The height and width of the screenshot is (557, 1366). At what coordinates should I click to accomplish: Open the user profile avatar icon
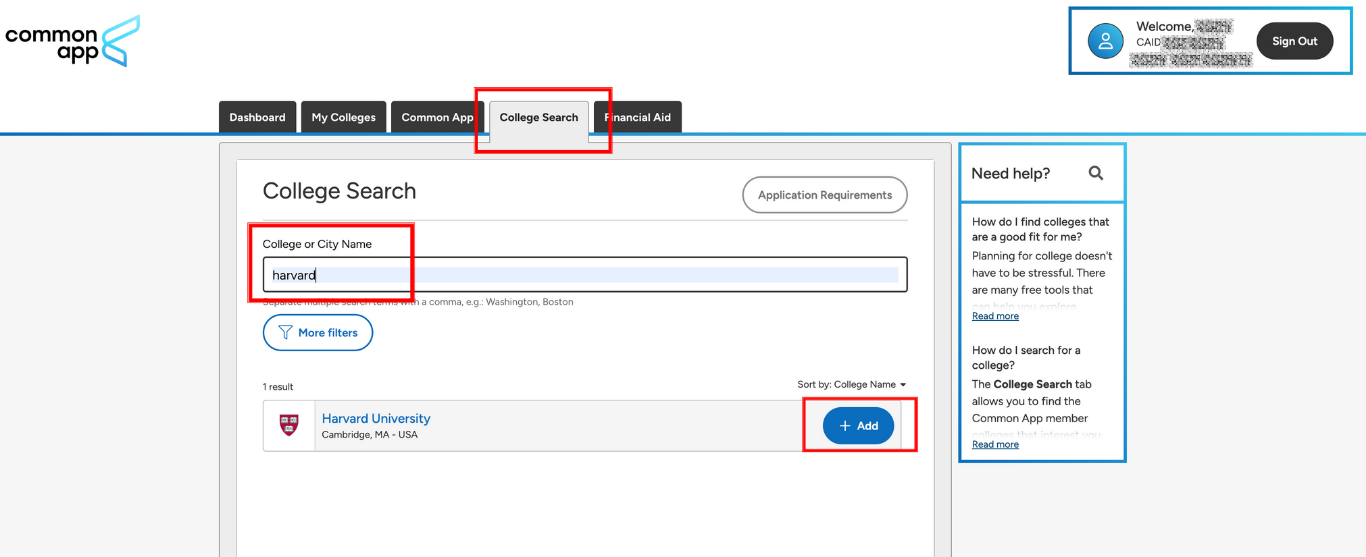[x=1106, y=41]
